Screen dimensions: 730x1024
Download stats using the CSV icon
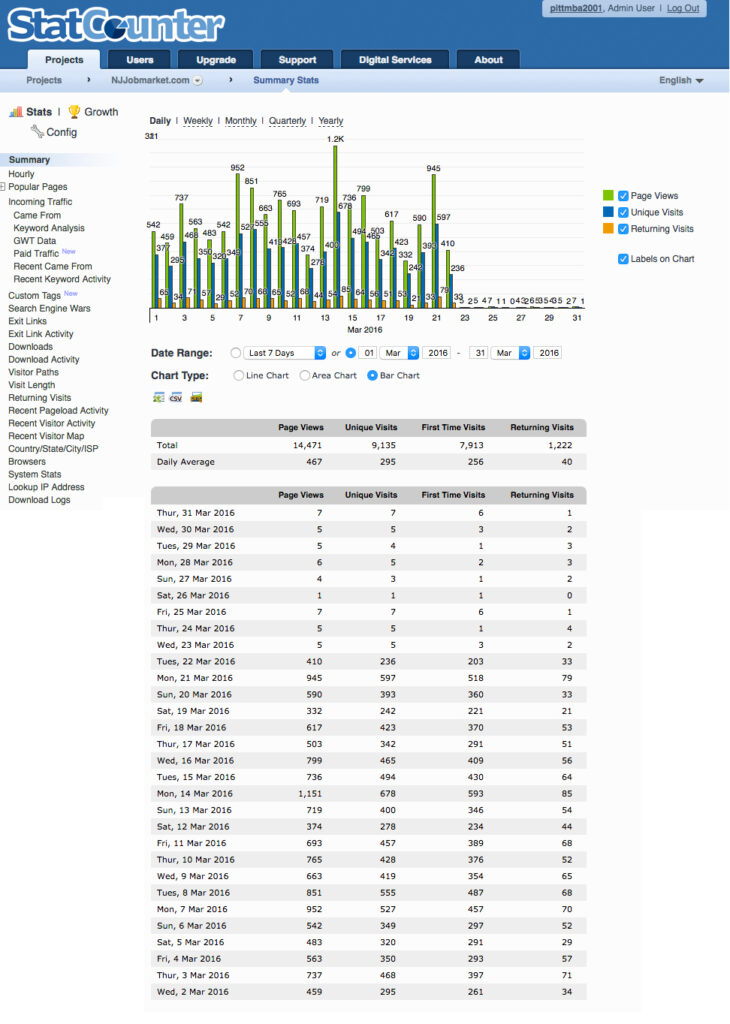tap(176, 397)
